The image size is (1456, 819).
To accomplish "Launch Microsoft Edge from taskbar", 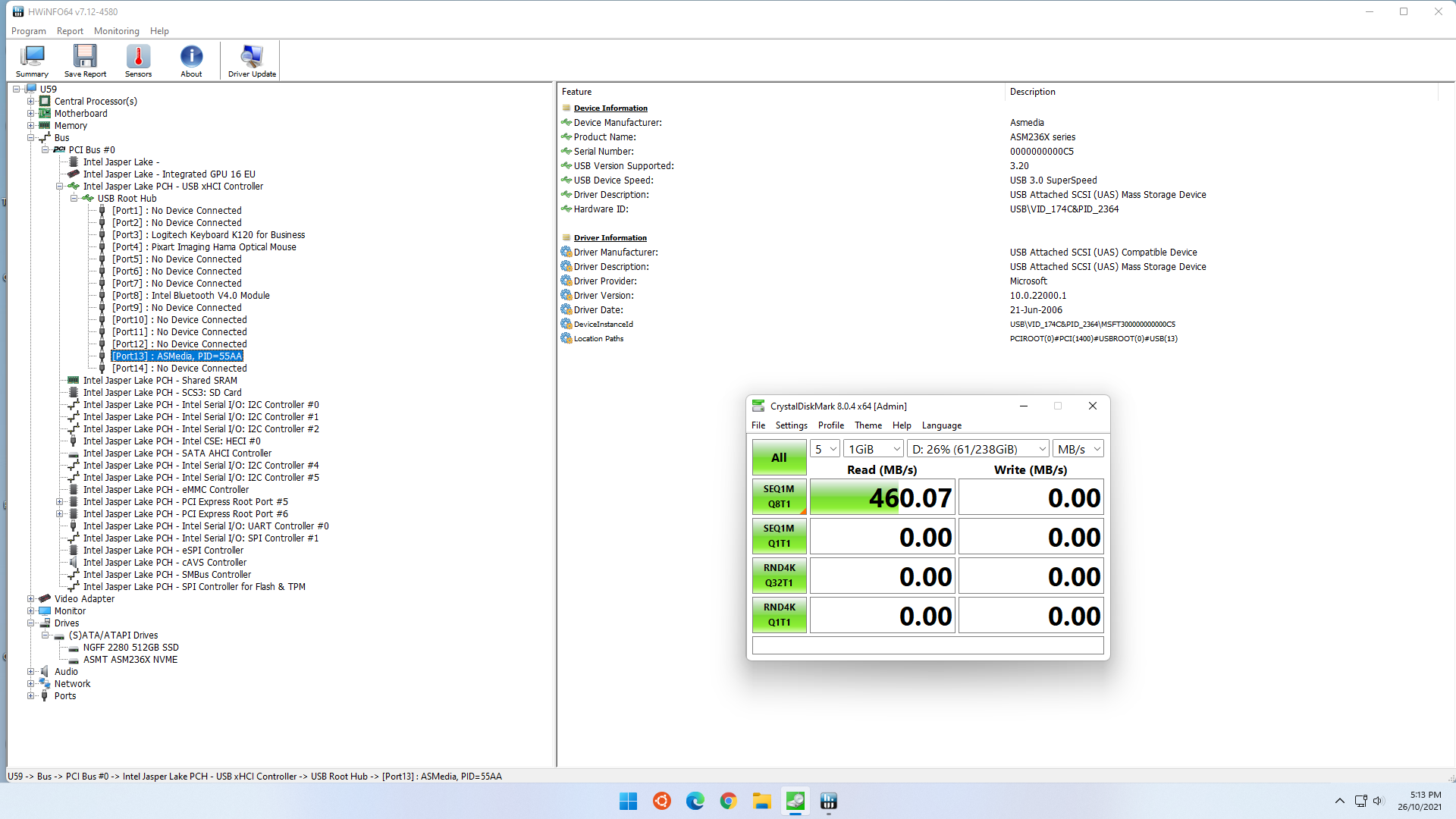I will click(695, 801).
